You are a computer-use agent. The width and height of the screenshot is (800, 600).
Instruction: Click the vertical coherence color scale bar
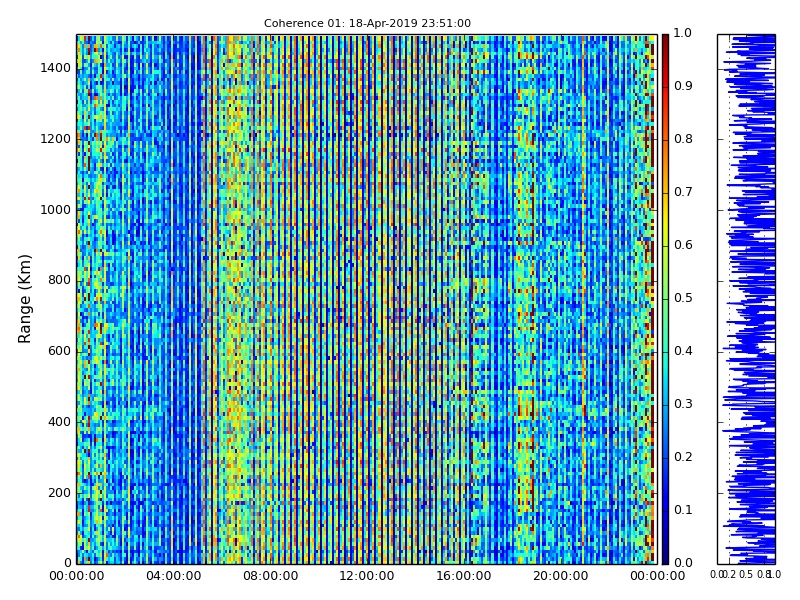coord(665,299)
